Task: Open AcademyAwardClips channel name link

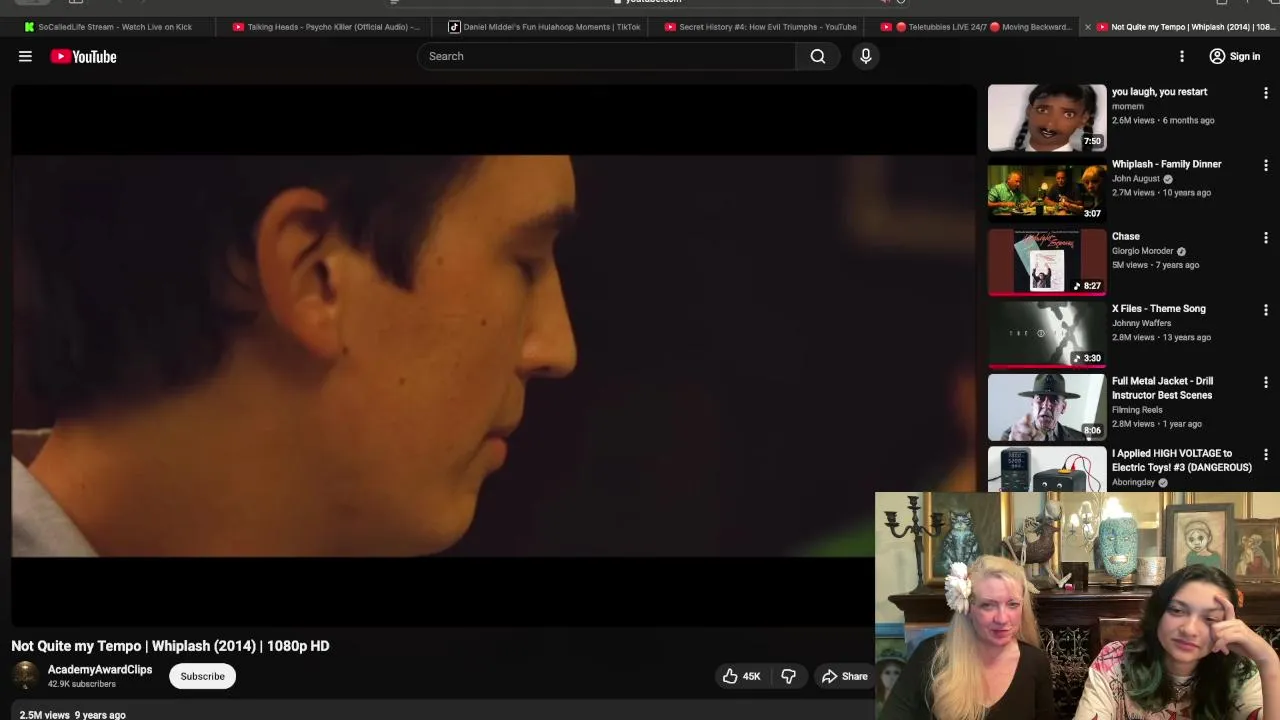Action: [x=100, y=670]
